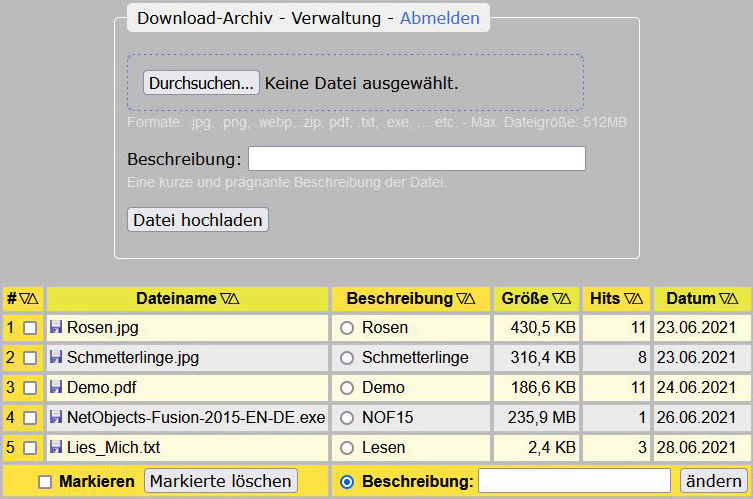Click down-pointing sort triangle in Datum header
The image size is (753, 499).
[x=724, y=298]
